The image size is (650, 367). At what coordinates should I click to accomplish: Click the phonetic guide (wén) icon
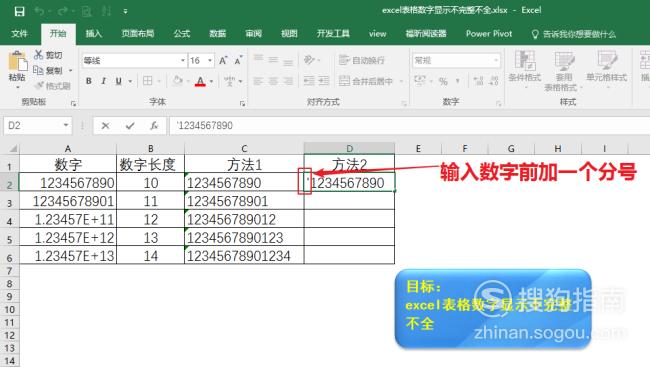tap(229, 81)
